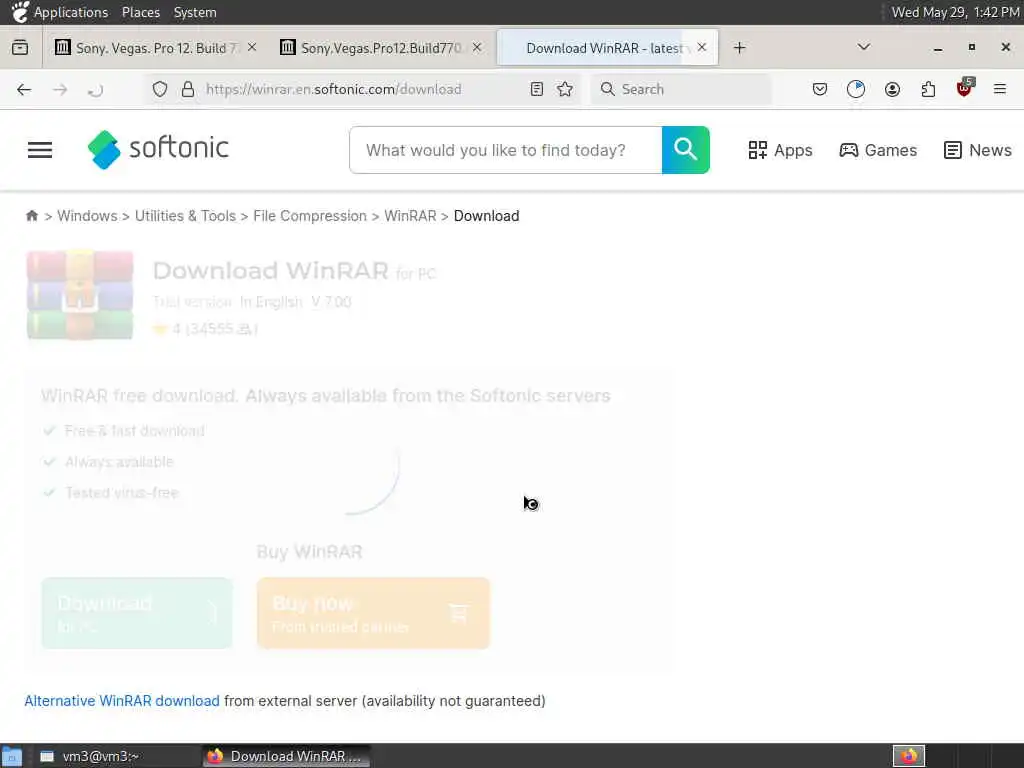Image resolution: width=1024 pixels, height=768 pixels.
Task: Click the WinRAR books app icon
Action: click(80, 295)
